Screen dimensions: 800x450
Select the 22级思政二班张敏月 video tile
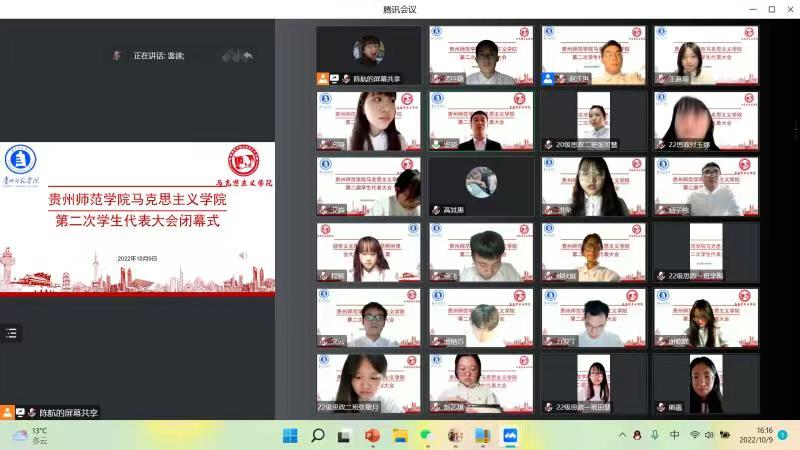click(368, 383)
